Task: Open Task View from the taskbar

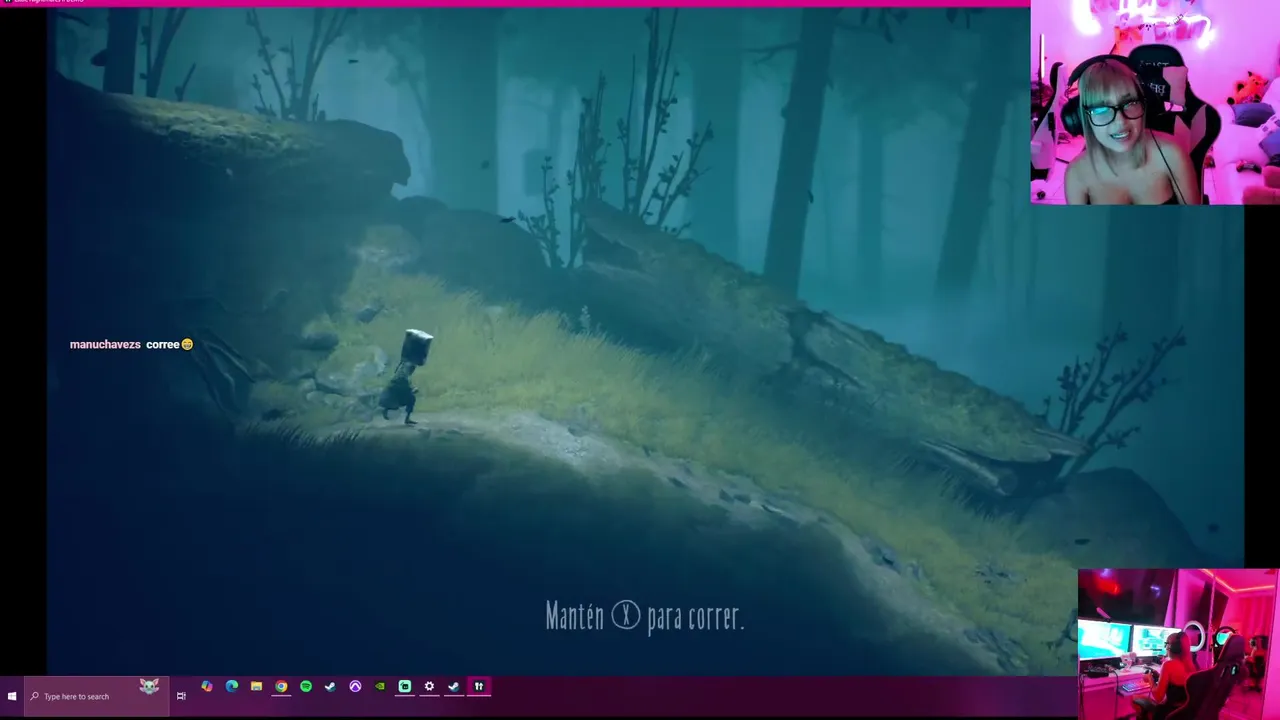Action: 181,696
